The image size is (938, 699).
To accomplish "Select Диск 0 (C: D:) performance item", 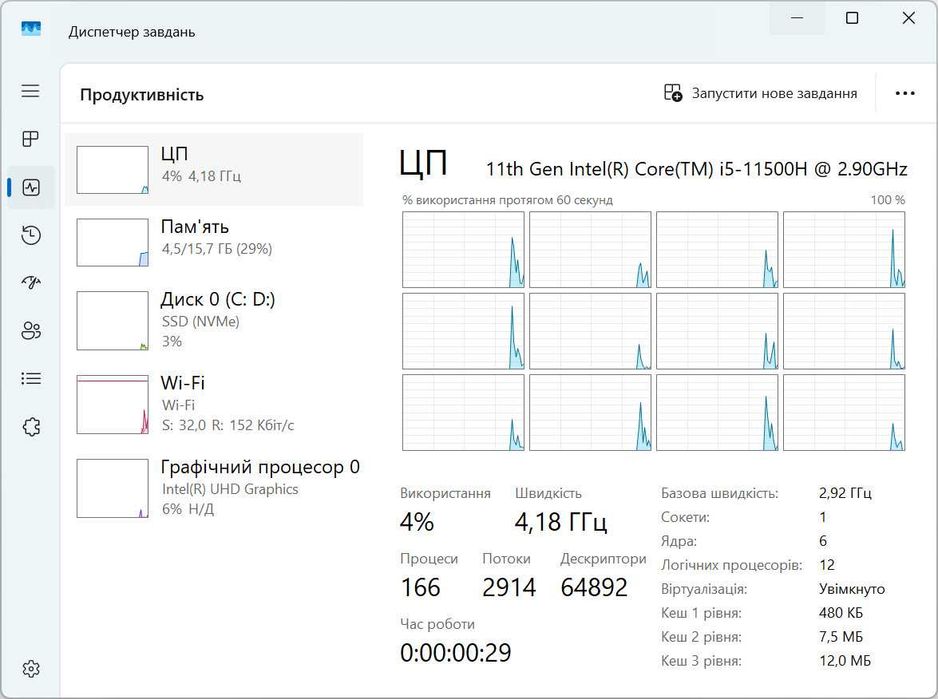I will click(x=214, y=321).
